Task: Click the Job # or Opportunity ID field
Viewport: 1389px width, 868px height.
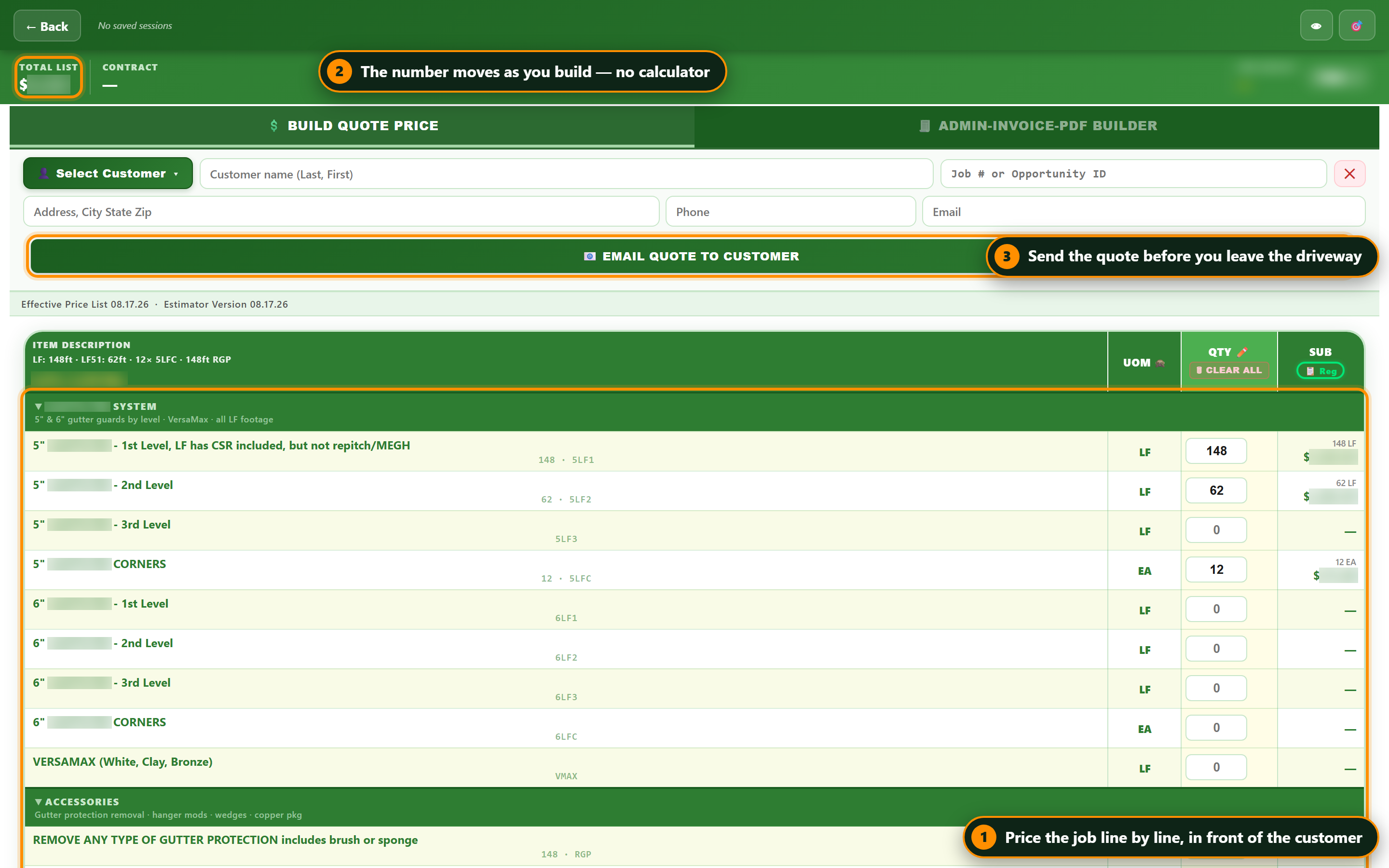Action: [1133, 174]
